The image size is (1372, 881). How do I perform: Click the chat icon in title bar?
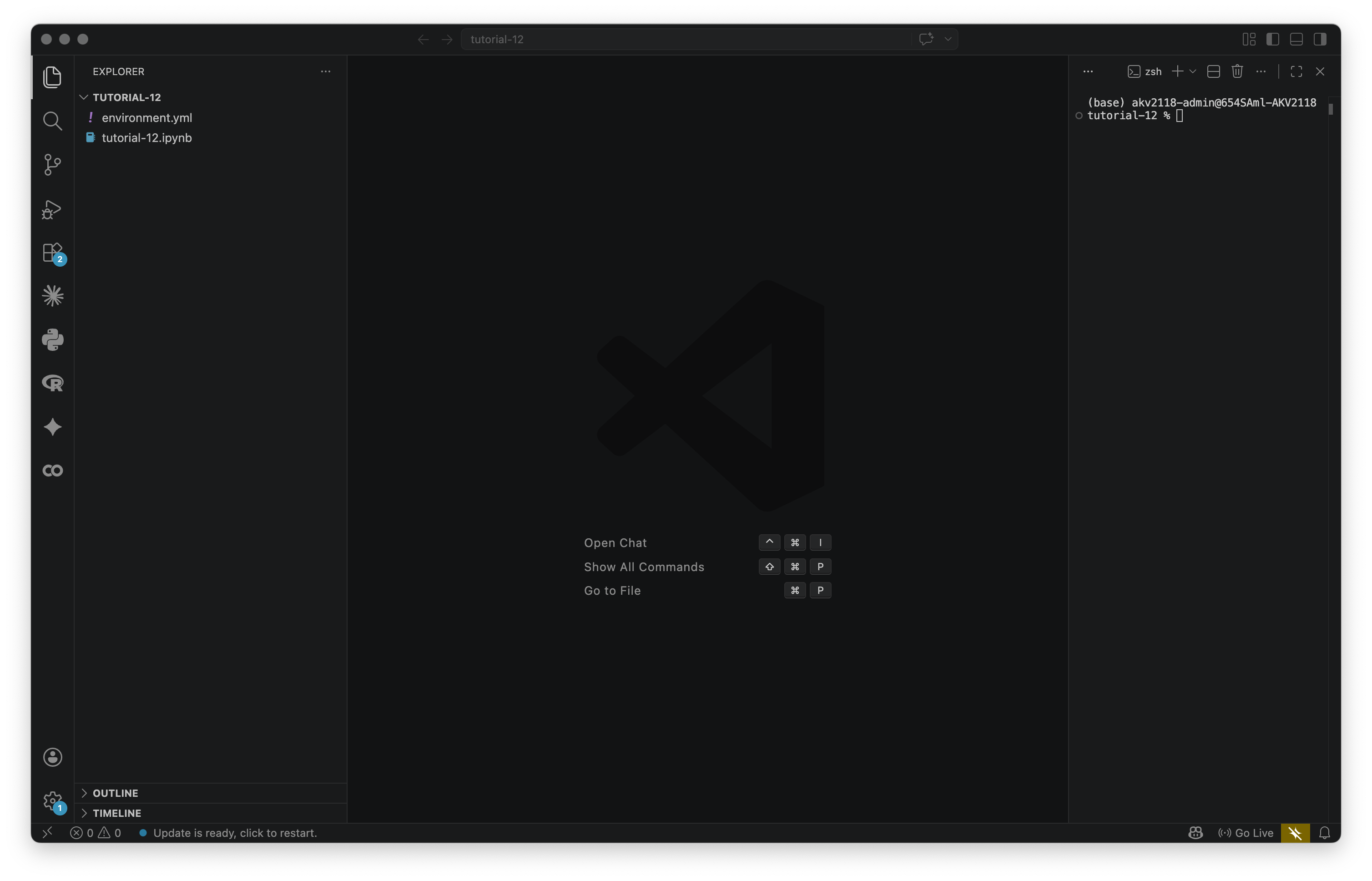tap(926, 39)
